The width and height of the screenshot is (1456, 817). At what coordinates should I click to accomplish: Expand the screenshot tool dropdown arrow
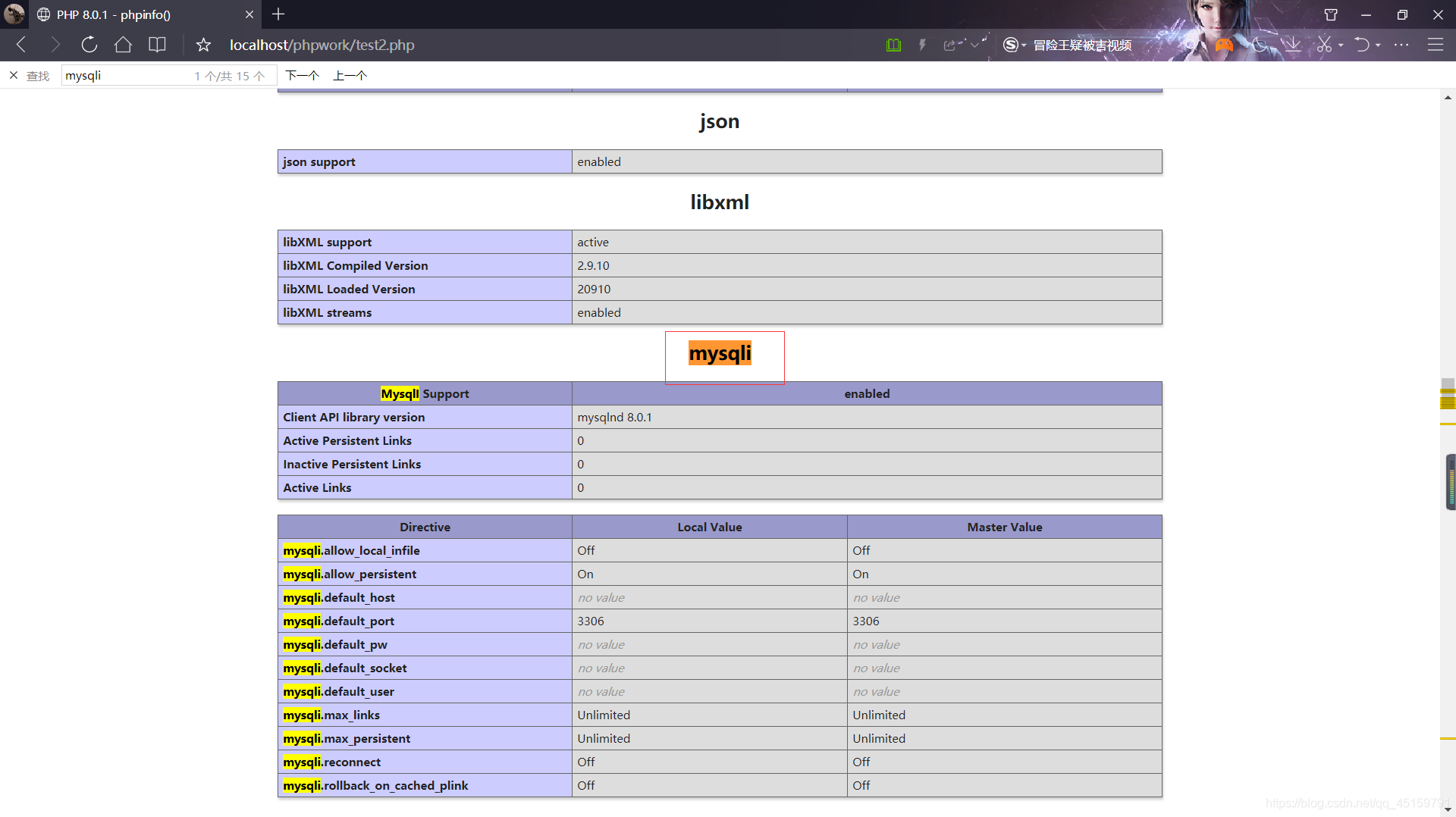pos(1341,45)
